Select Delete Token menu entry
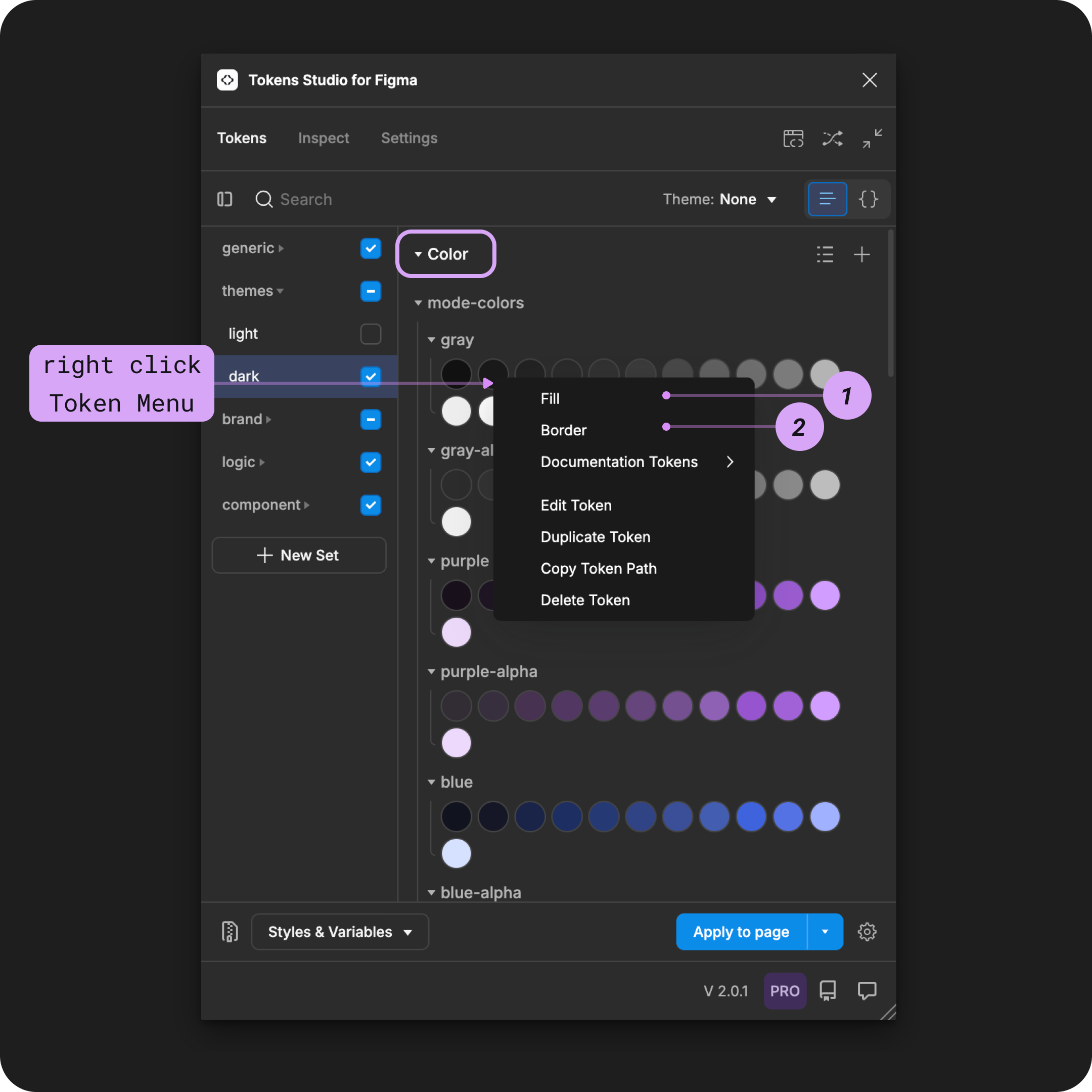 (624, 600)
